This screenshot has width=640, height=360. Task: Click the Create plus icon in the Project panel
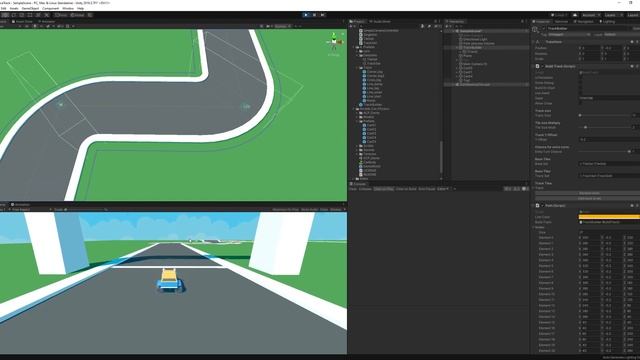point(351,26)
